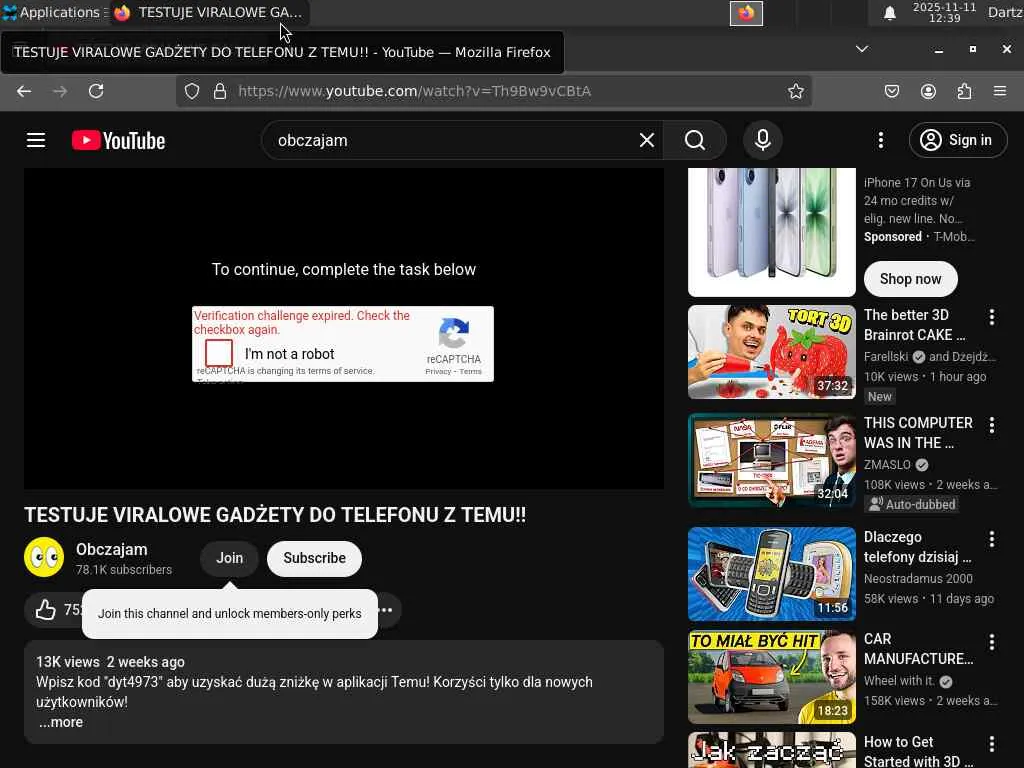
Task: Open How to Get Started with 3D title
Action: coord(918,751)
